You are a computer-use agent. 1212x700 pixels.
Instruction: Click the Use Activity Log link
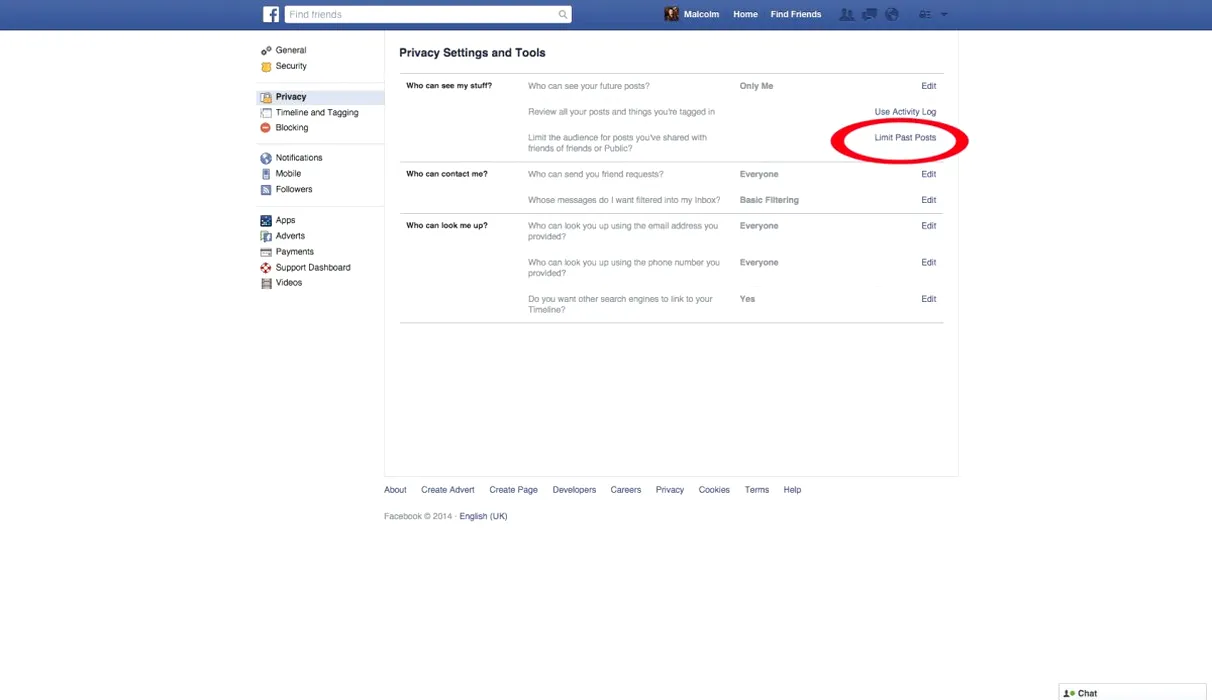[x=905, y=112]
